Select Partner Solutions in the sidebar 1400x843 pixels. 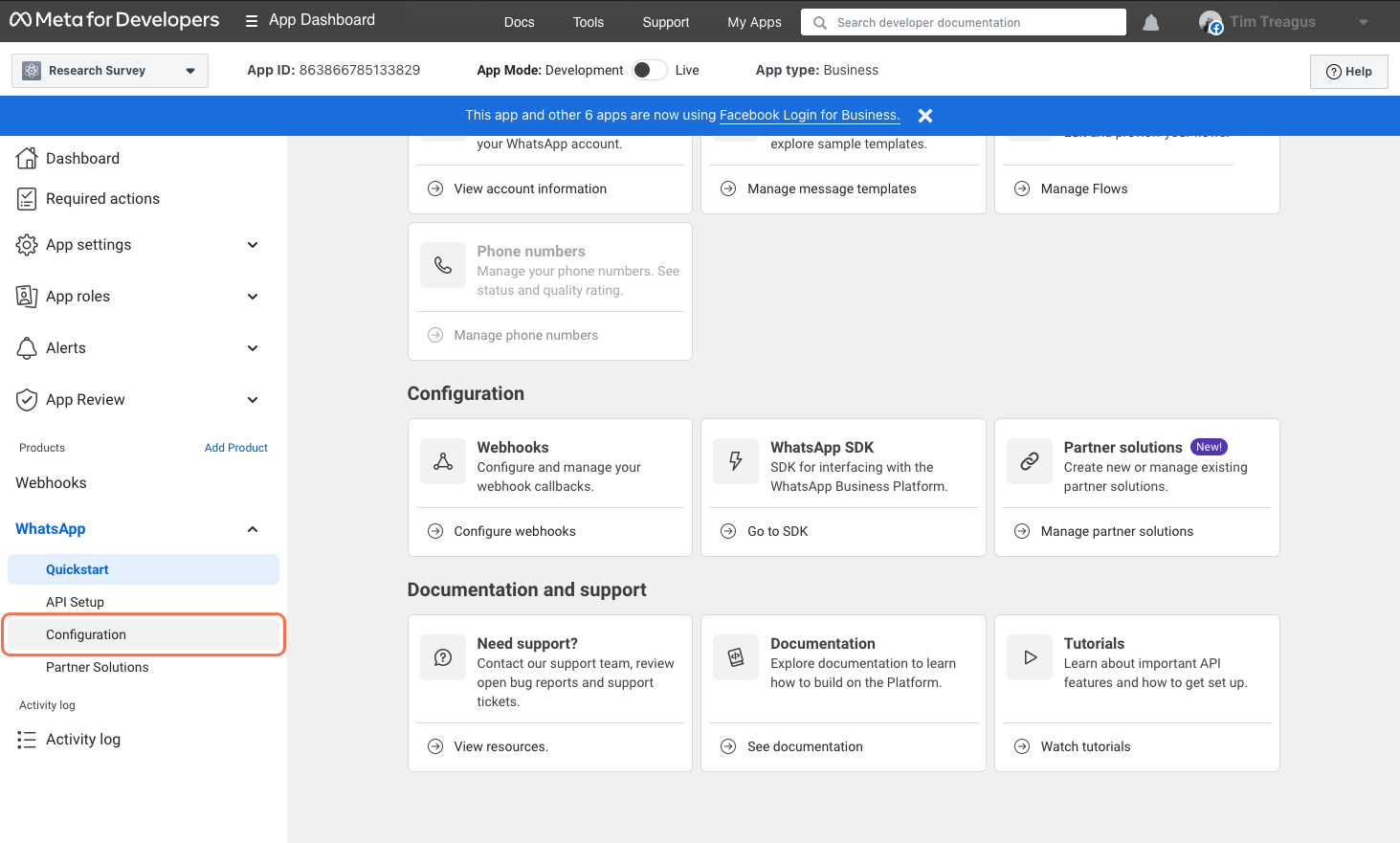(98, 667)
